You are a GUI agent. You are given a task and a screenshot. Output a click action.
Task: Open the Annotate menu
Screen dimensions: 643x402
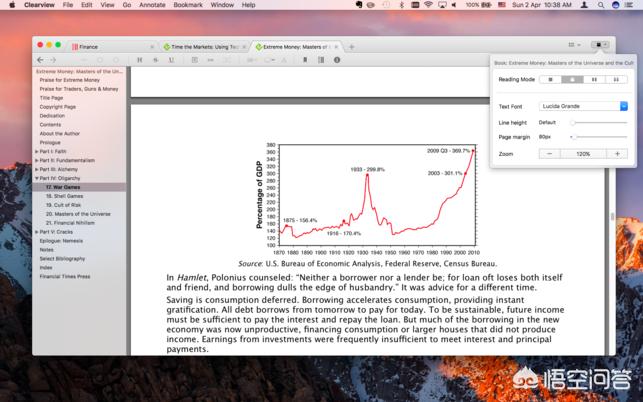click(152, 5)
